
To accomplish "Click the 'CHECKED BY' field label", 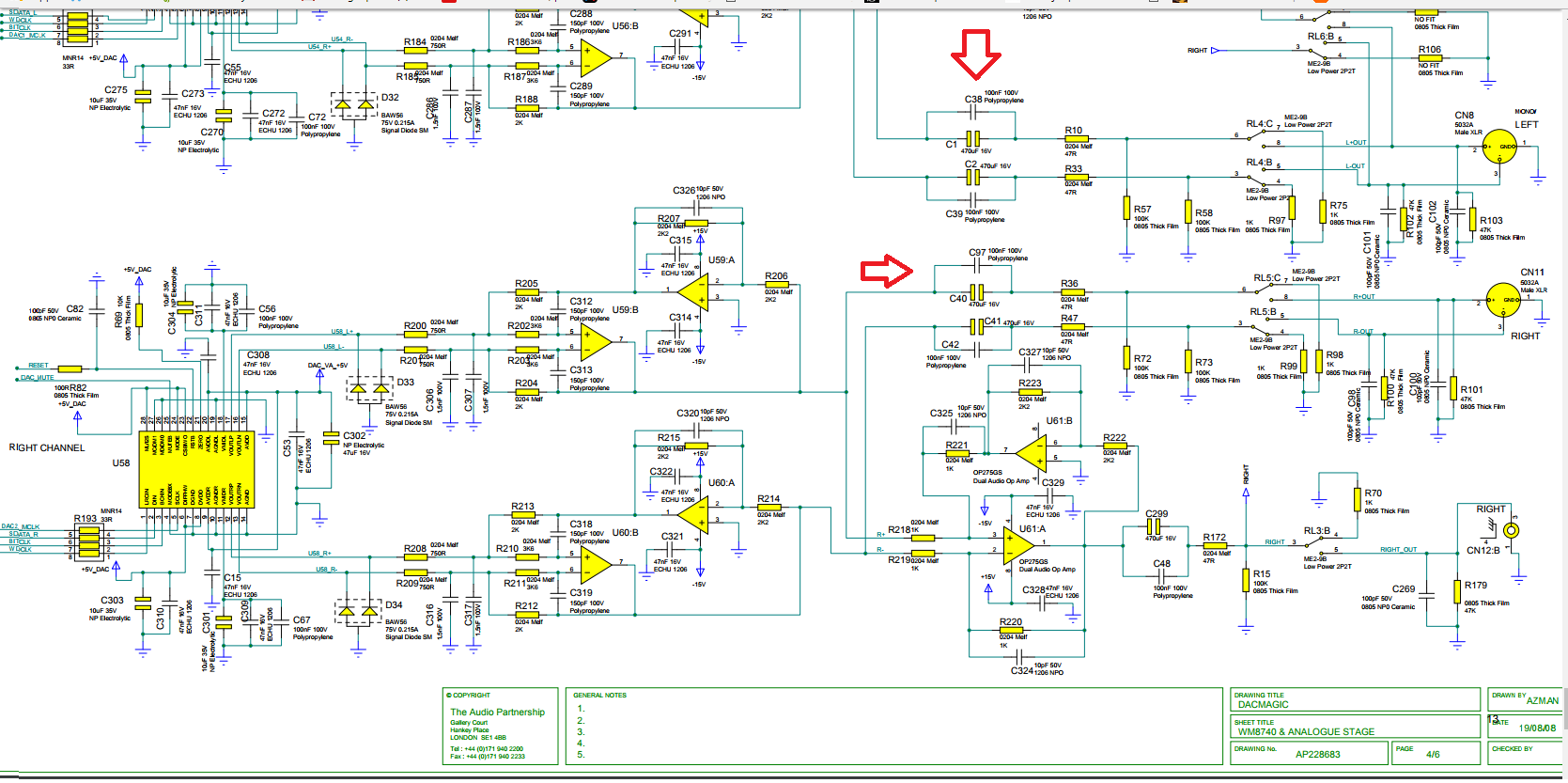I will click(1512, 749).
